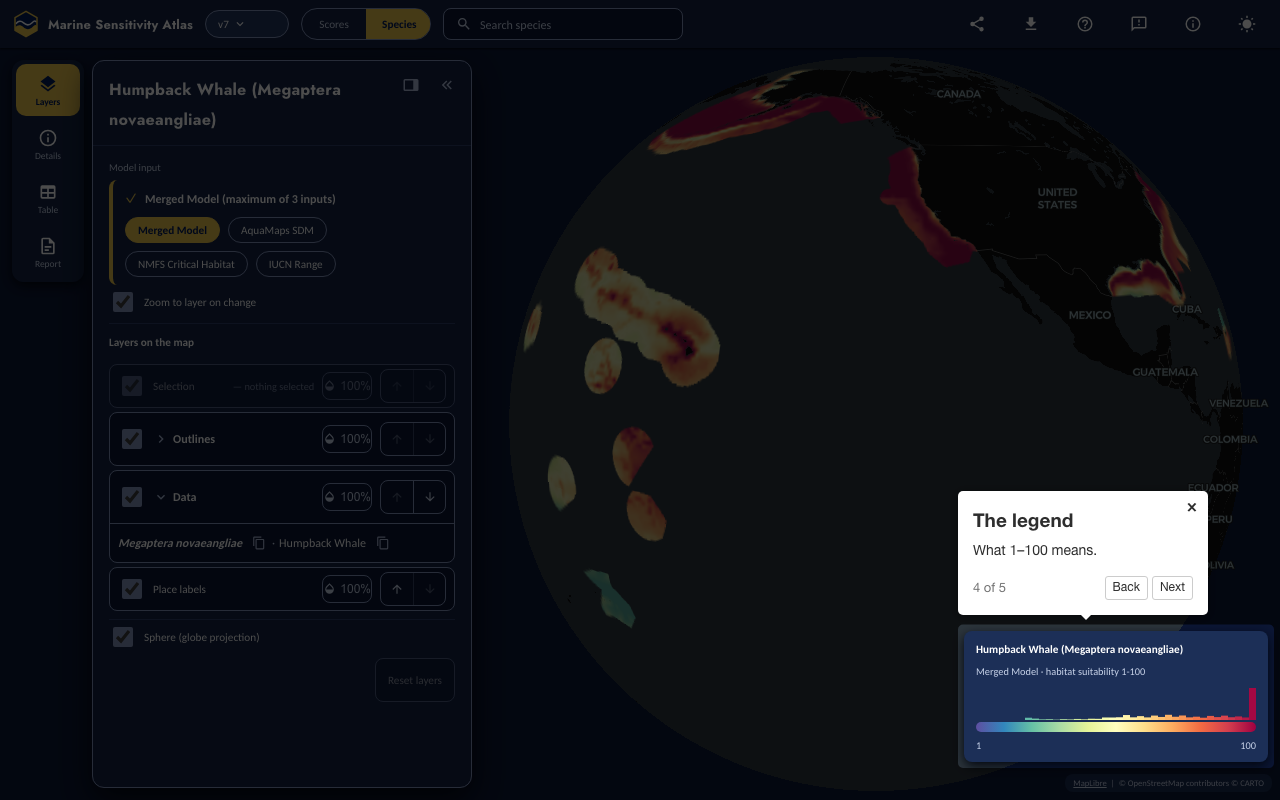
Task: Select NMFS Critical Habitat input
Action: click(186, 264)
